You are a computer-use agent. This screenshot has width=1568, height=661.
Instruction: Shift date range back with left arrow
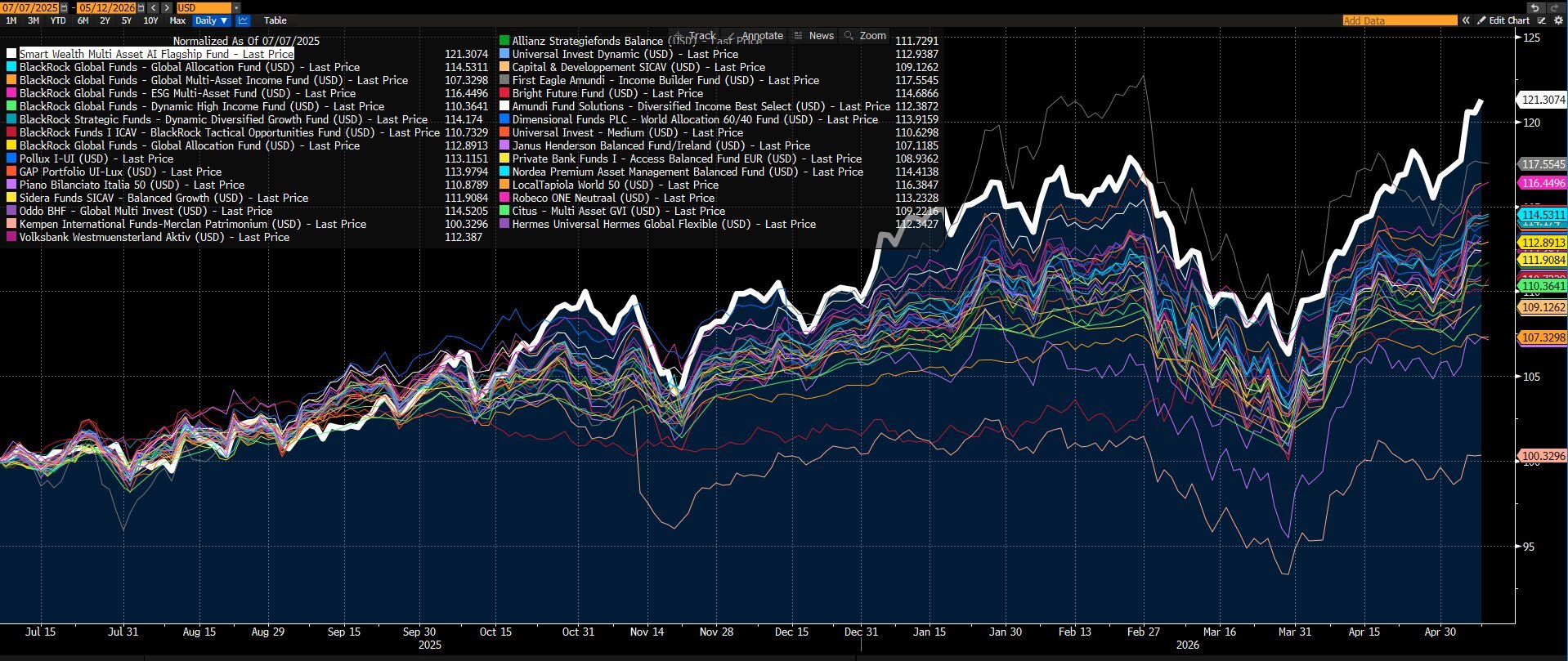pos(153,7)
